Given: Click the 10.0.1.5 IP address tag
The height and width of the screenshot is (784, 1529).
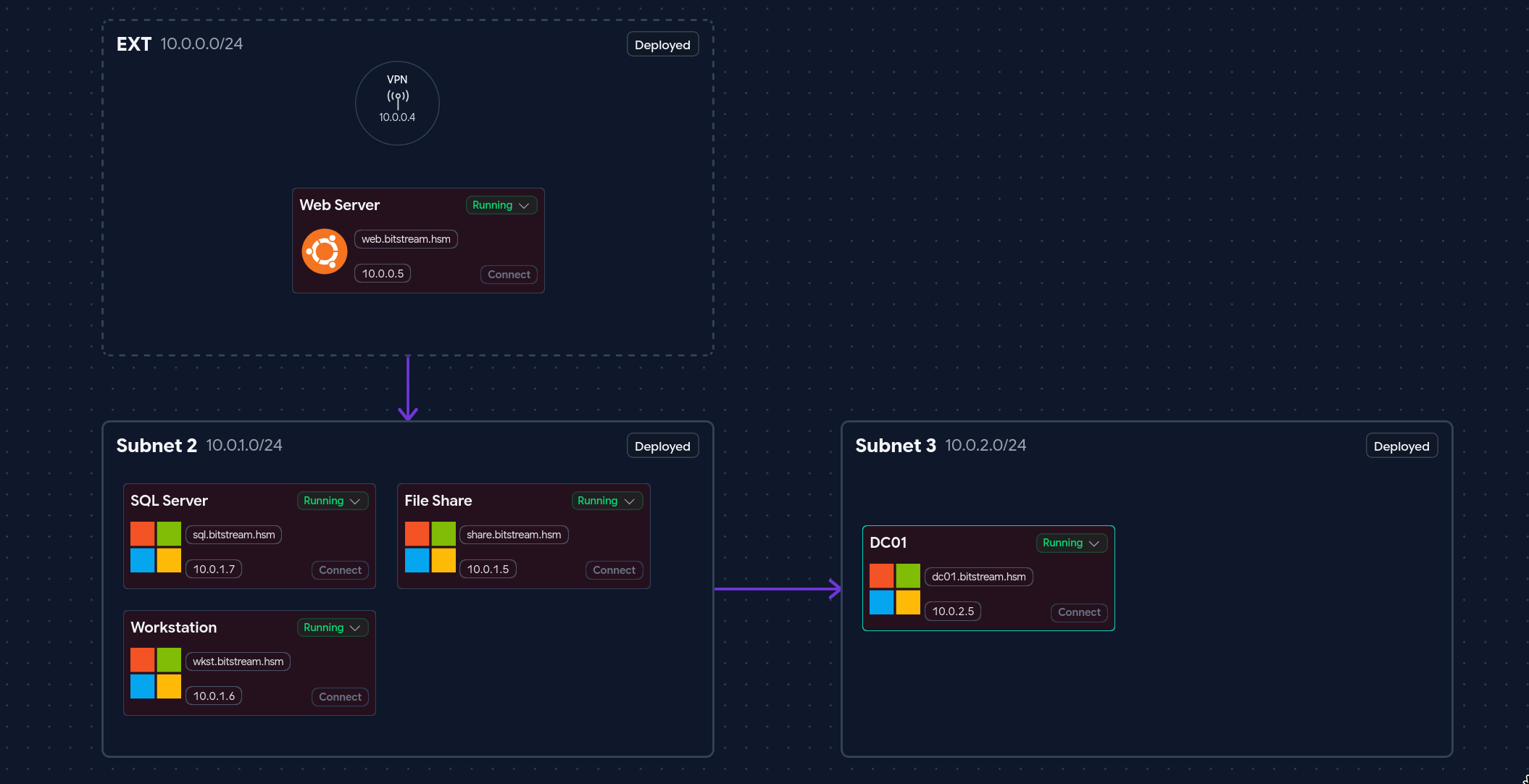Looking at the screenshot, I should (488, 570).
